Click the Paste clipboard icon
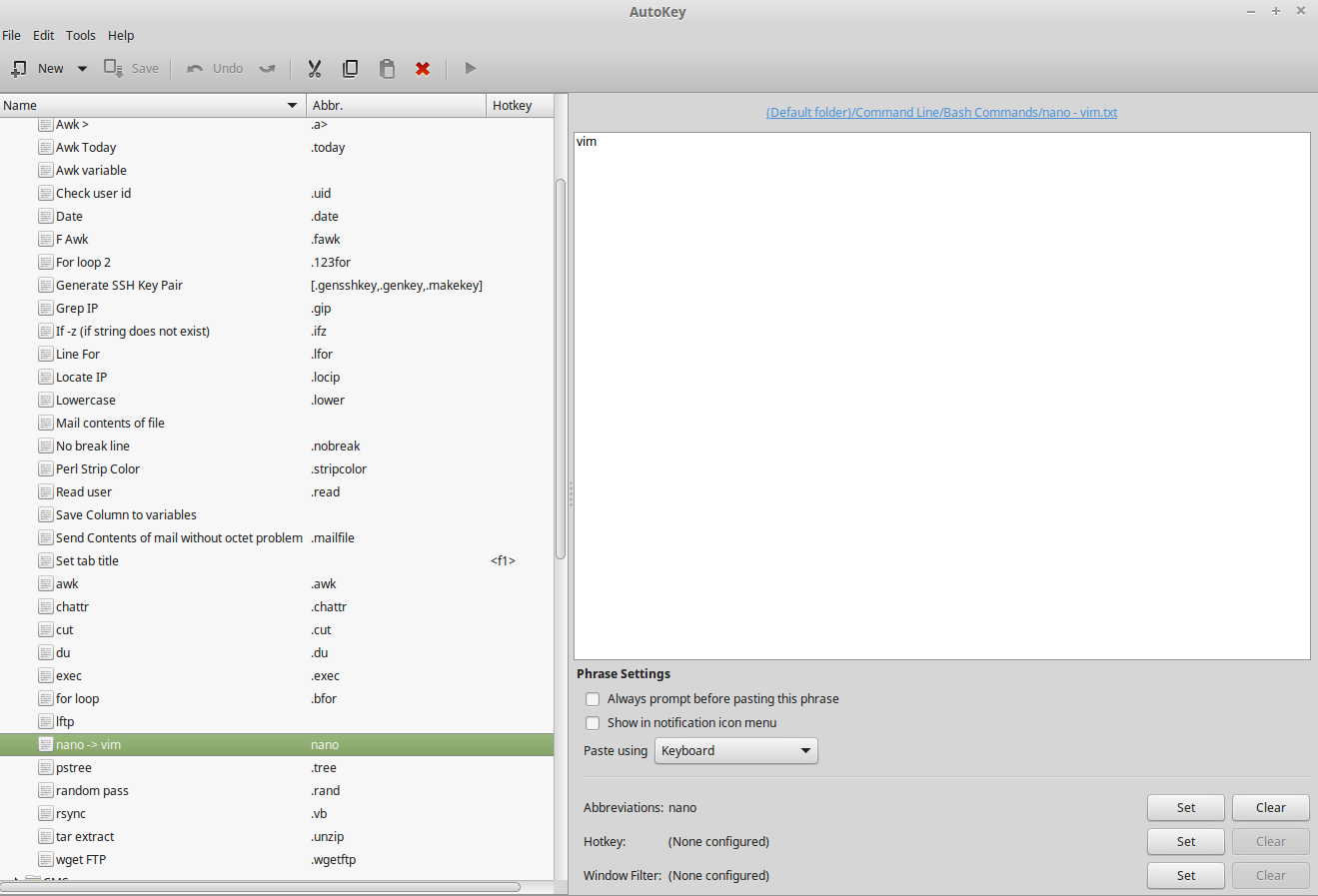Screen dimensions: 1318x896 [x=387, y=69]
